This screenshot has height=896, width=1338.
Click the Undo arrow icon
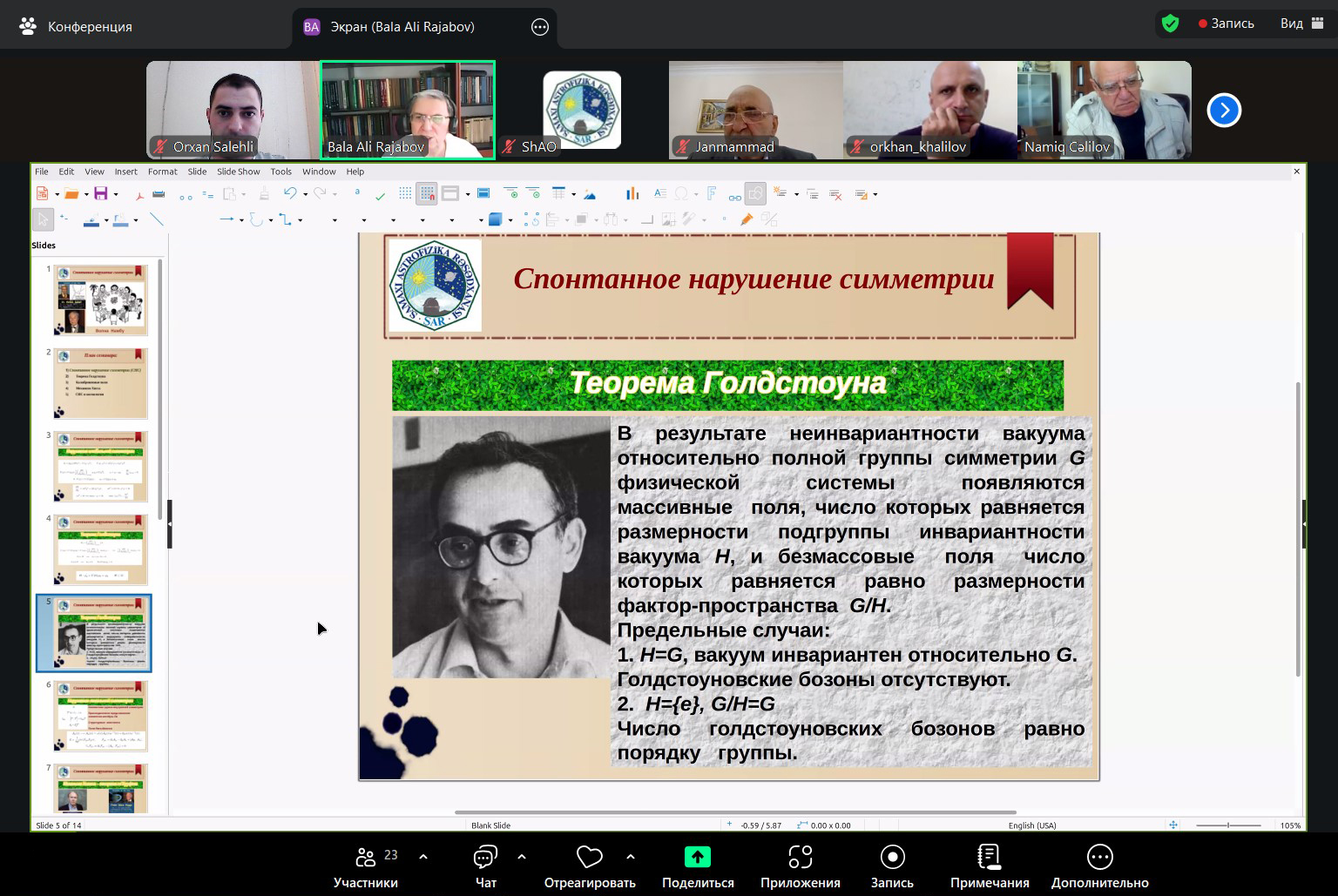pyautogui.click(x=290, y=194)
